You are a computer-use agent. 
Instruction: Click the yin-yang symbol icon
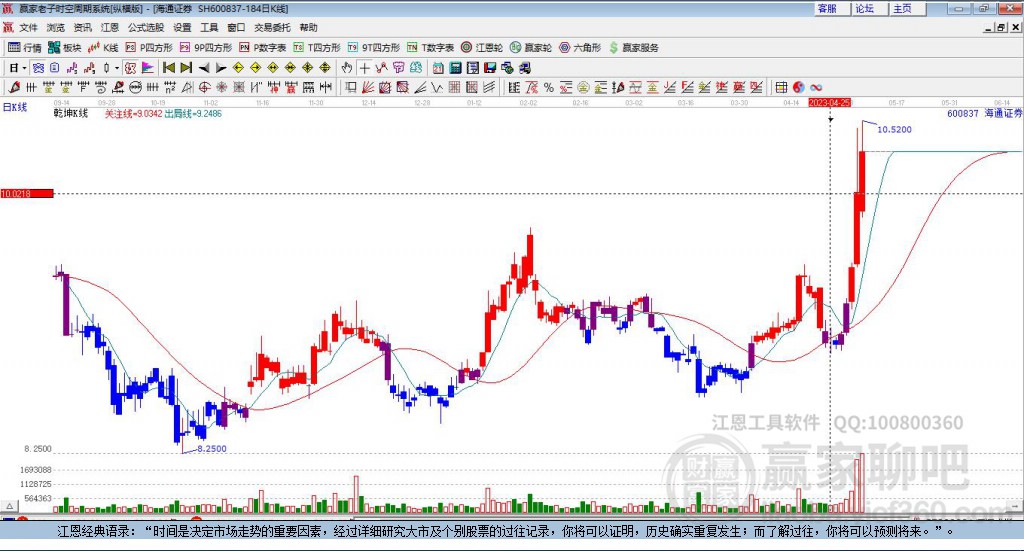(798, 87)
